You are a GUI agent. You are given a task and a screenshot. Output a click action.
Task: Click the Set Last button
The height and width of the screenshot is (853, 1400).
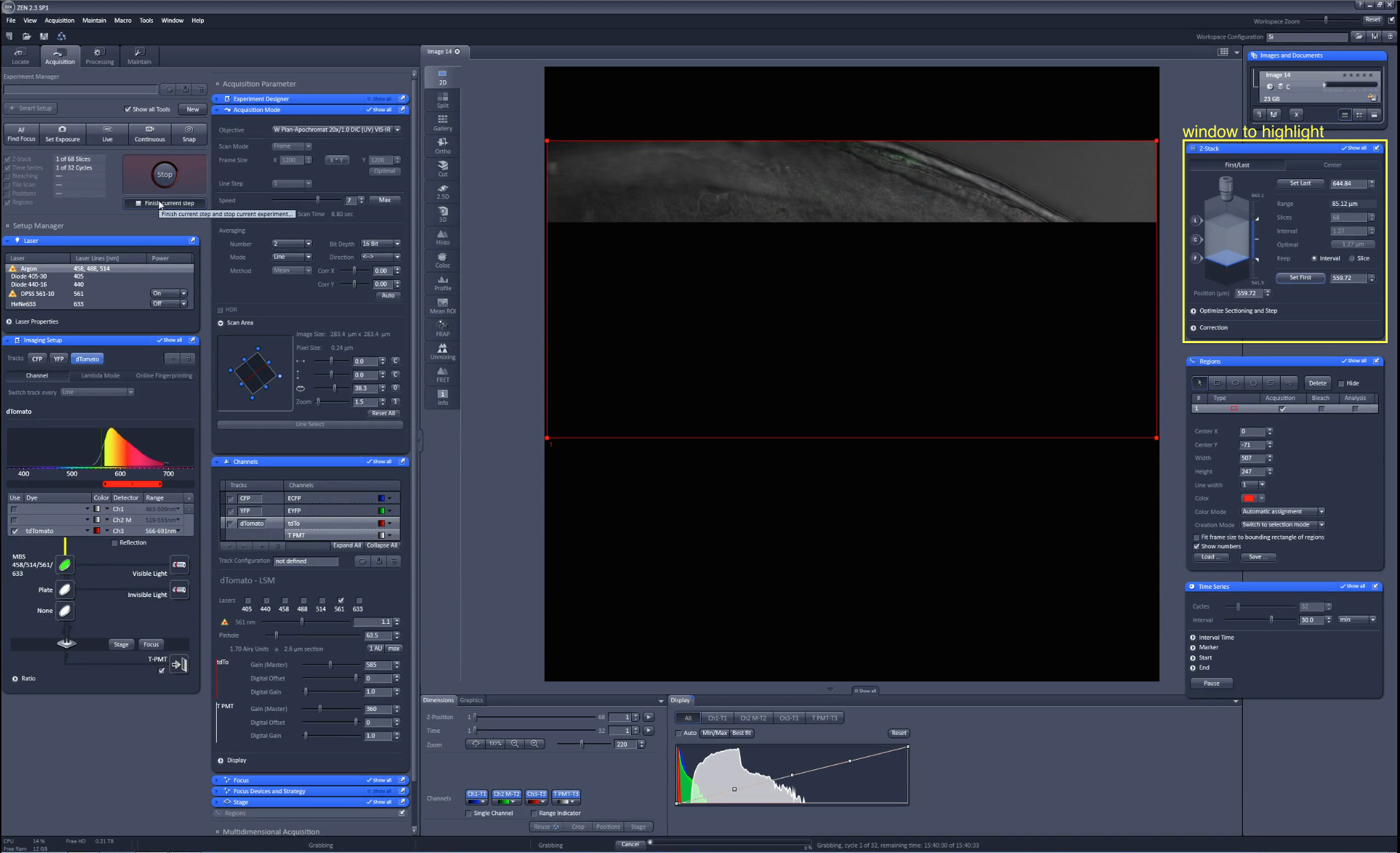pos(1300,183)
